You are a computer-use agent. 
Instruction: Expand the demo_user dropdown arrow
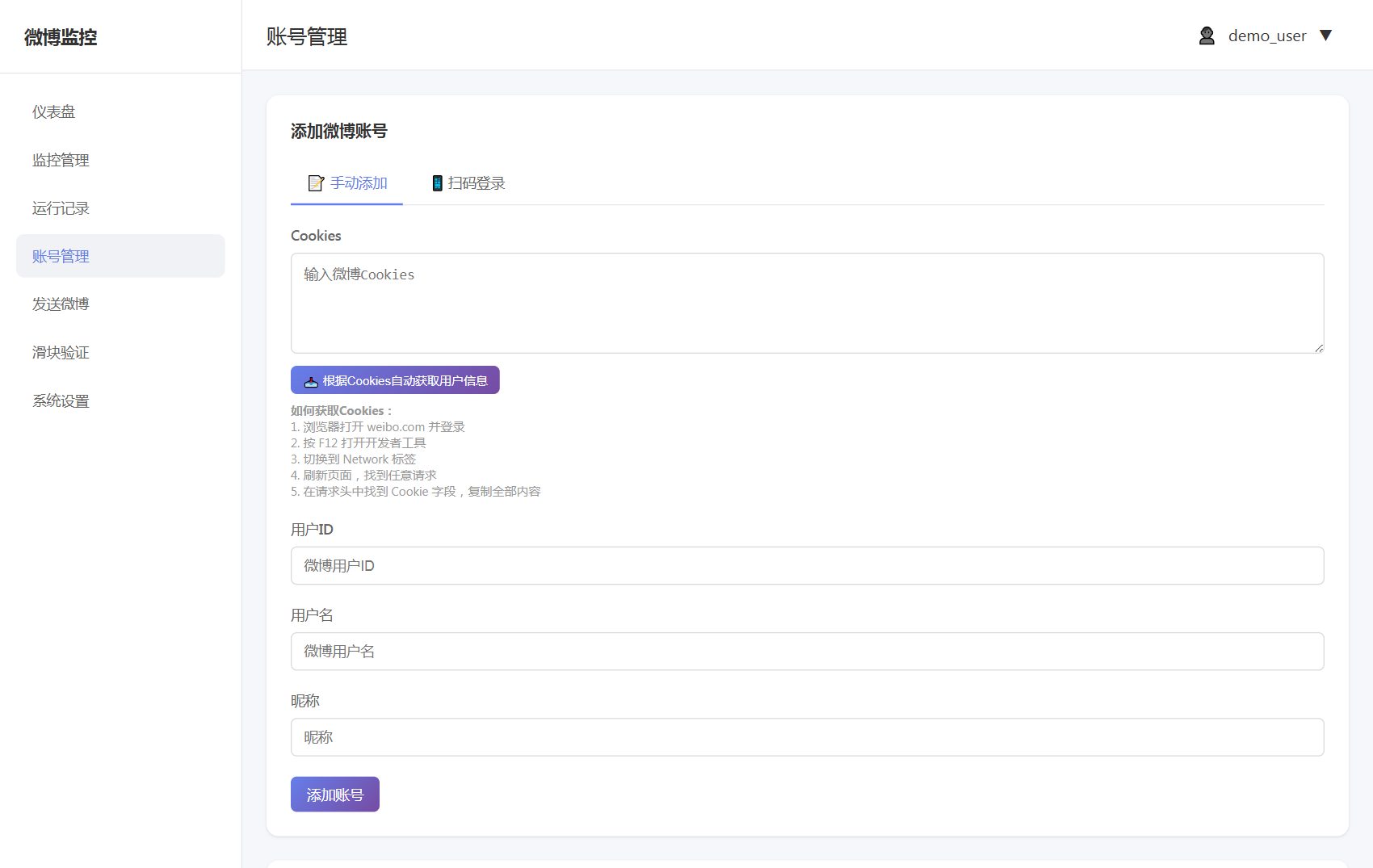[1325, 36]
